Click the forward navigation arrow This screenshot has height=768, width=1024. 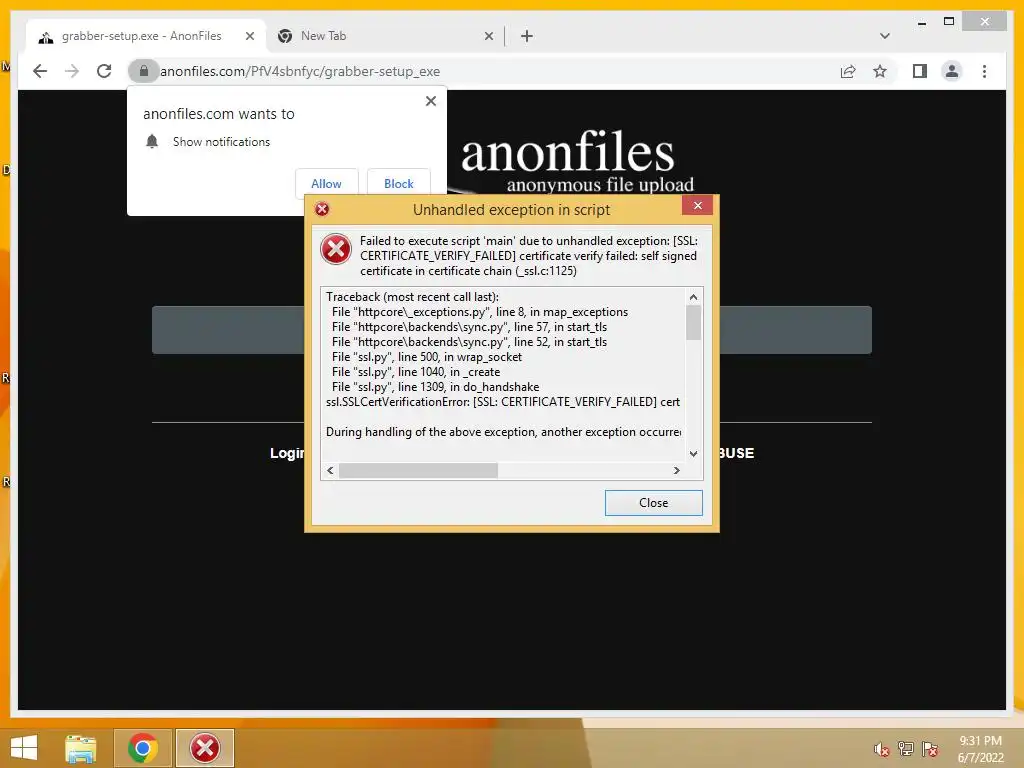pos(72,71)
